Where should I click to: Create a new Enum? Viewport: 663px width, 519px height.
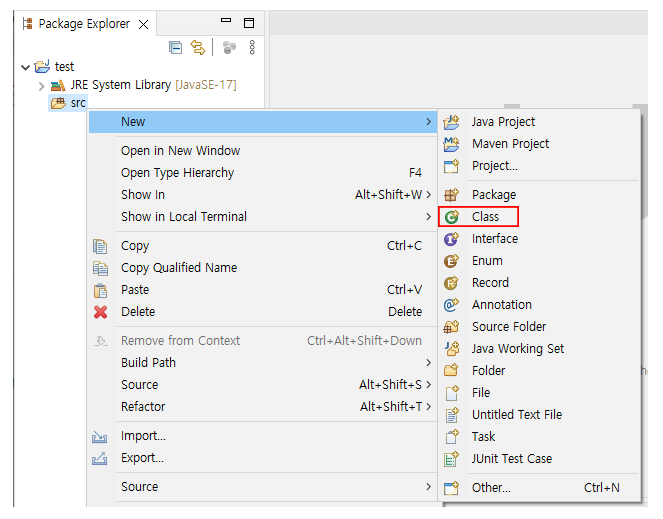pos(540,261)
